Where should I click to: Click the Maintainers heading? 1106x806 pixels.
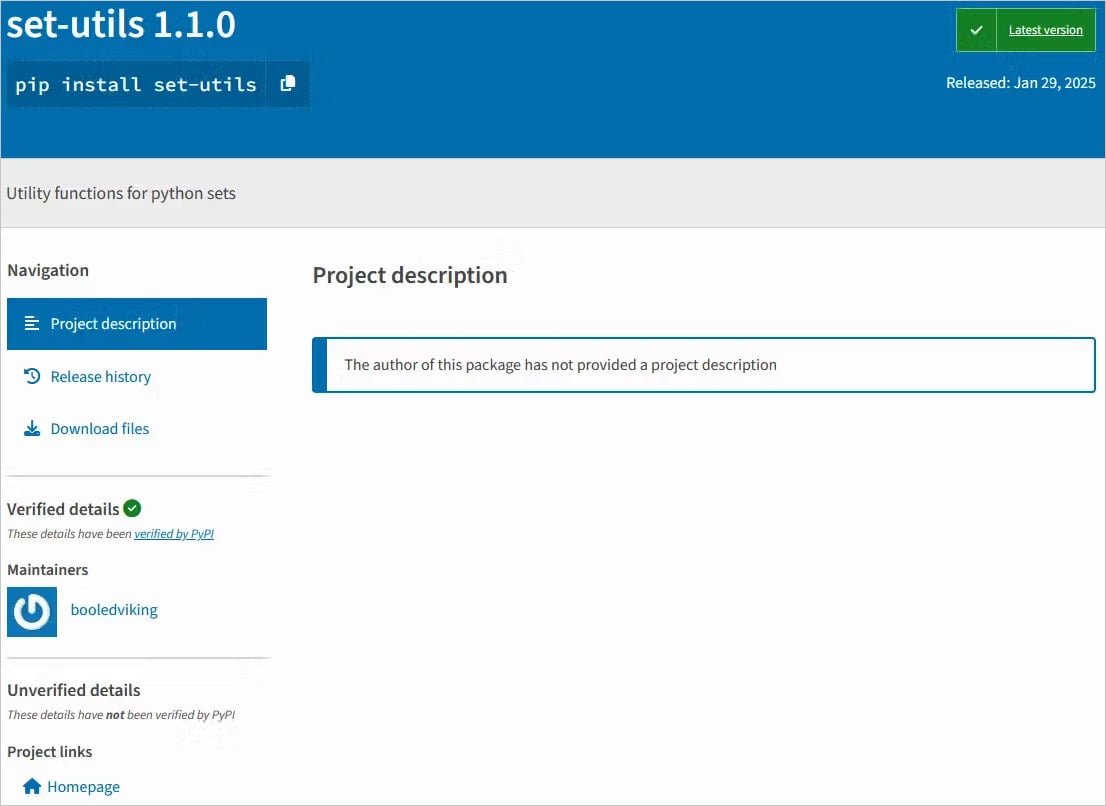47,570
